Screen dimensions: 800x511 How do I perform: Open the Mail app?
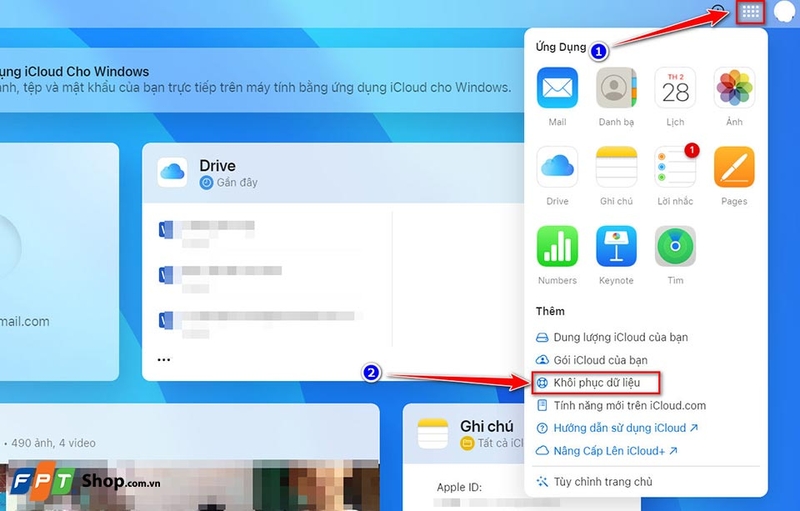coord(557,88)
